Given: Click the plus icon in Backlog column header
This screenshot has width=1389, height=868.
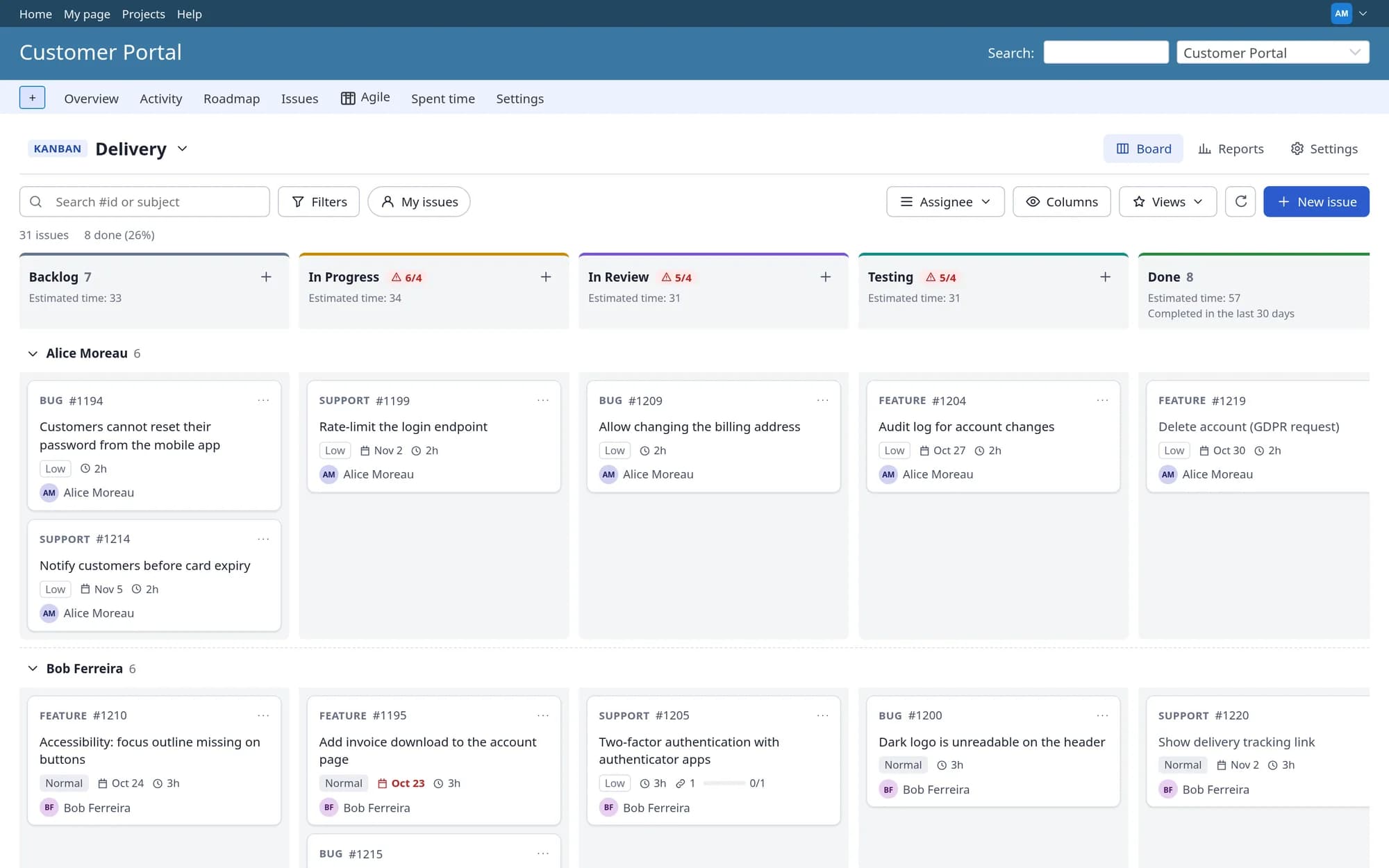Looking at the screenshot, I should (266, 277).
